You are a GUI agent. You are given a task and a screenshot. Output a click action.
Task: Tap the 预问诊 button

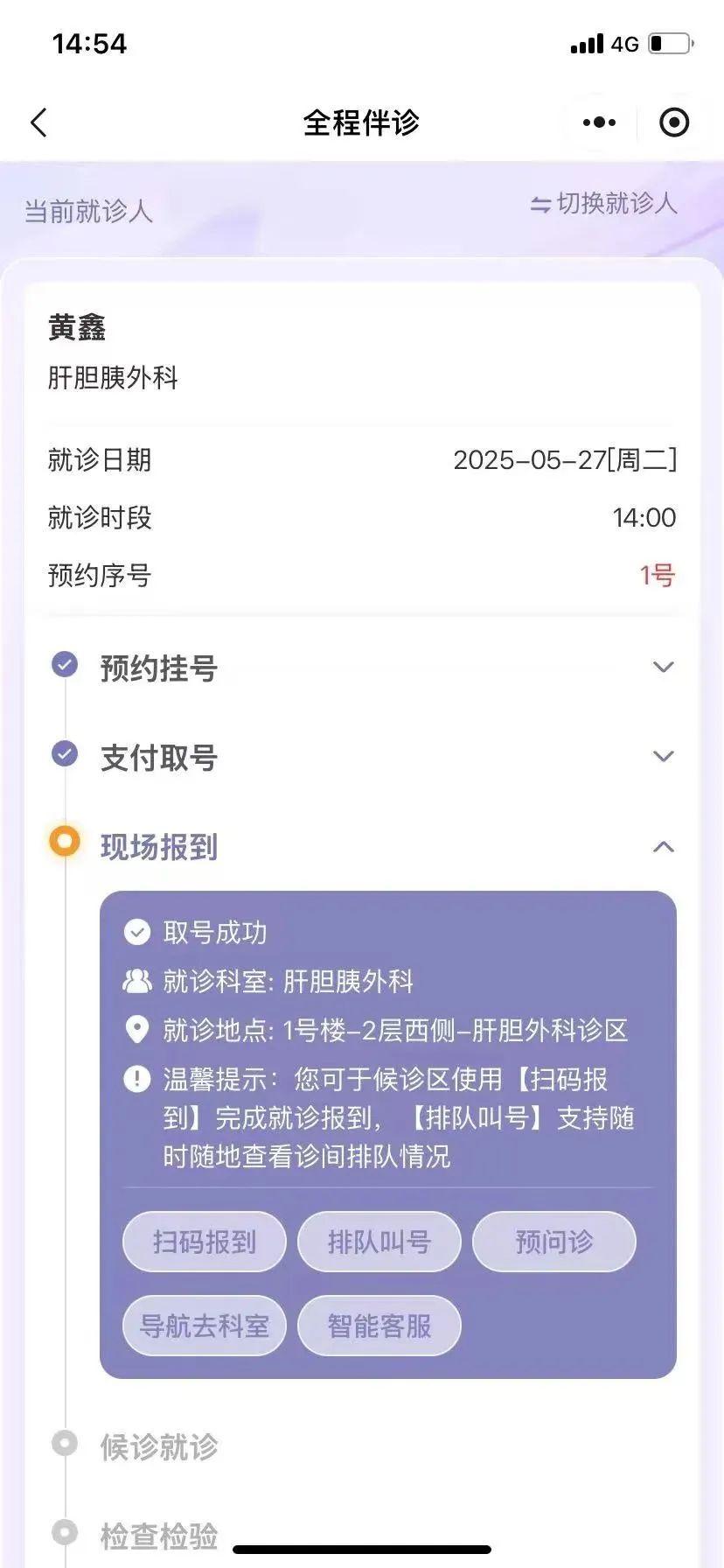[553, 1242]
